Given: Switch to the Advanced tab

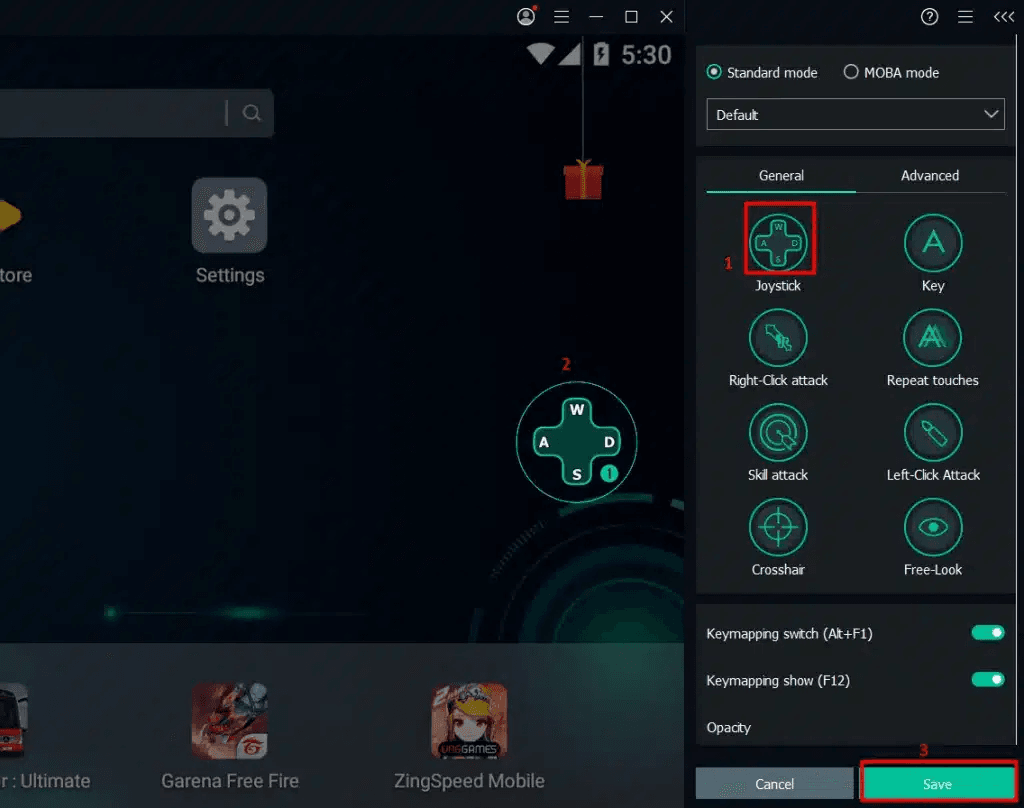Looking at the screenshot, I should point(929,175).
